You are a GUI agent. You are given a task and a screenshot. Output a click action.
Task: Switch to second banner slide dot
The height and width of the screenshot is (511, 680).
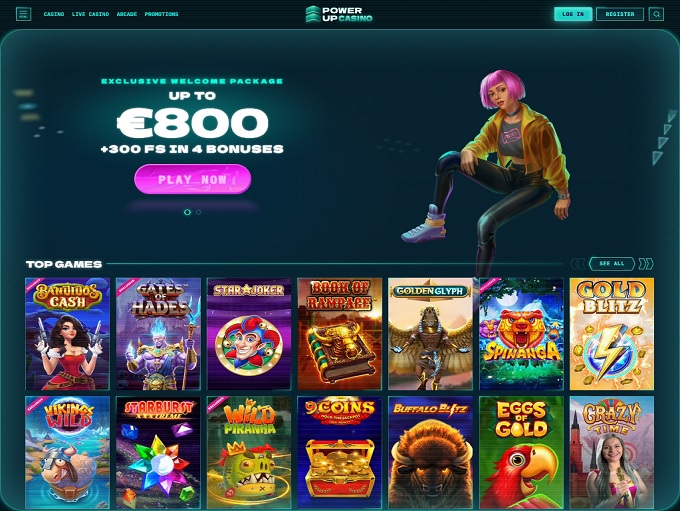pyautogui.click(x=199, y=212)
